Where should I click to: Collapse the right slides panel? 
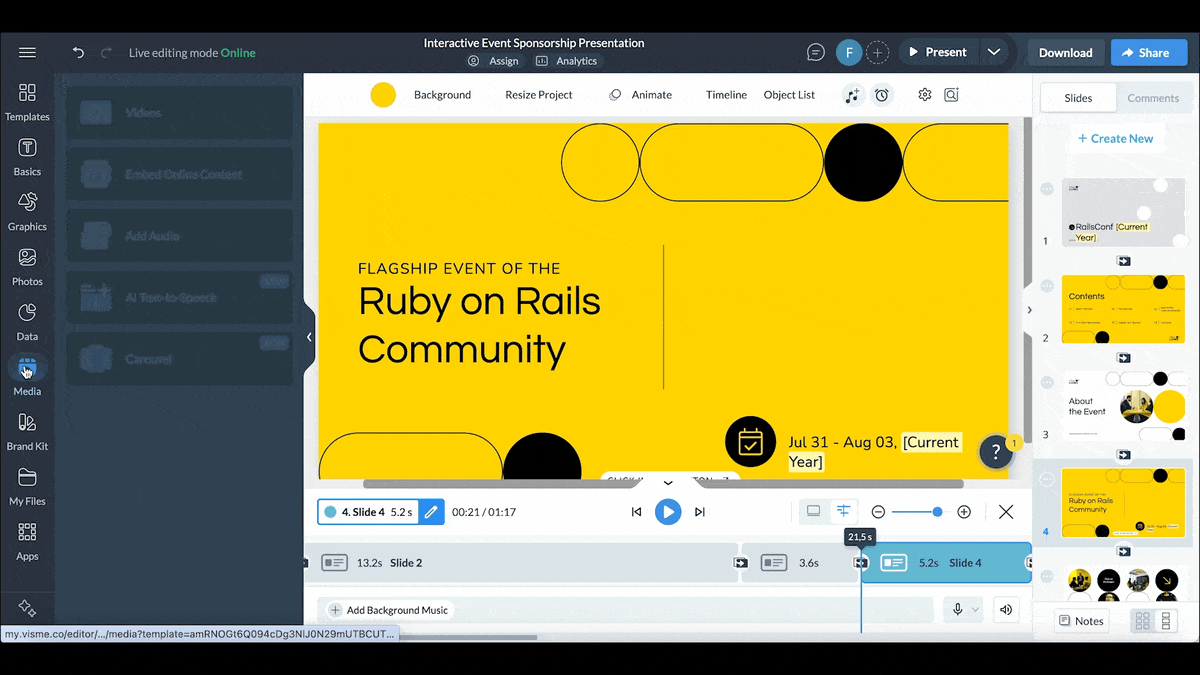tap(1029, 310)
